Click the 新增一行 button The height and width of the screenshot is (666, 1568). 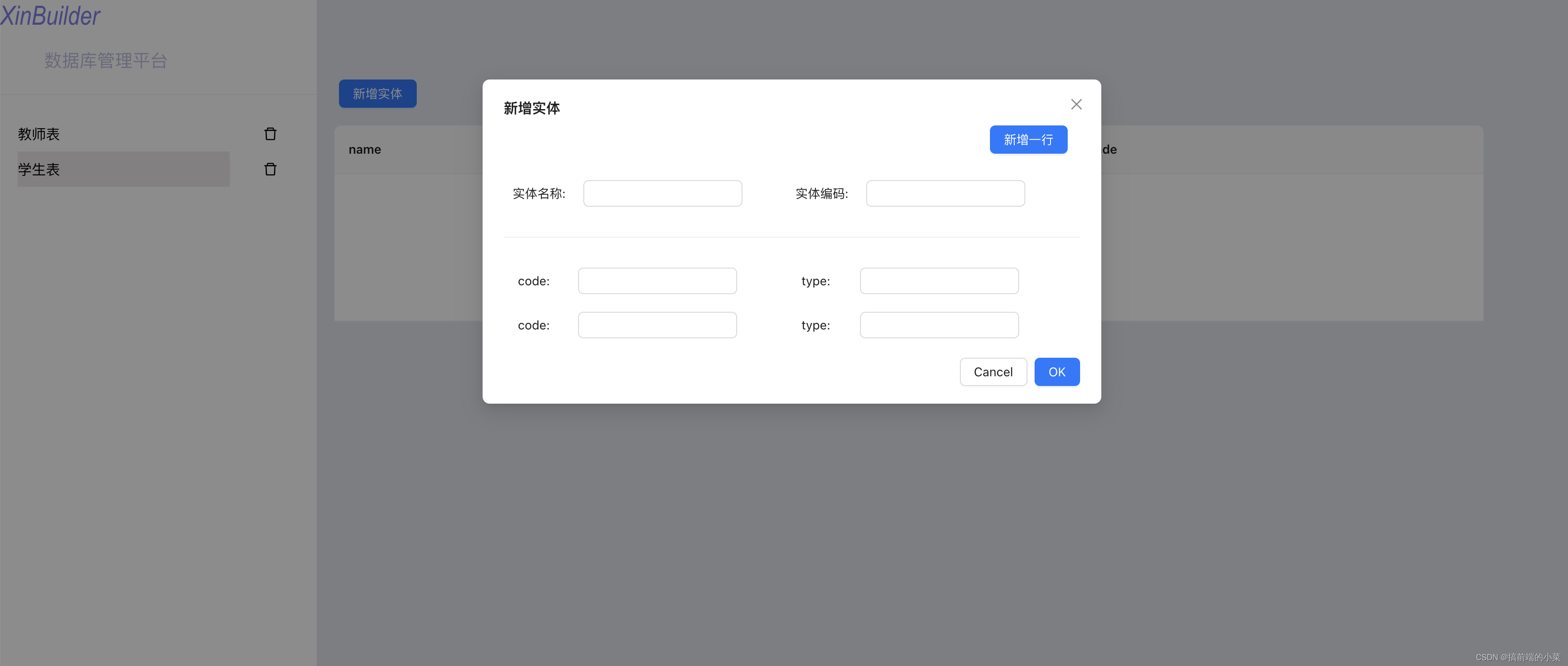coord(1029,139)
